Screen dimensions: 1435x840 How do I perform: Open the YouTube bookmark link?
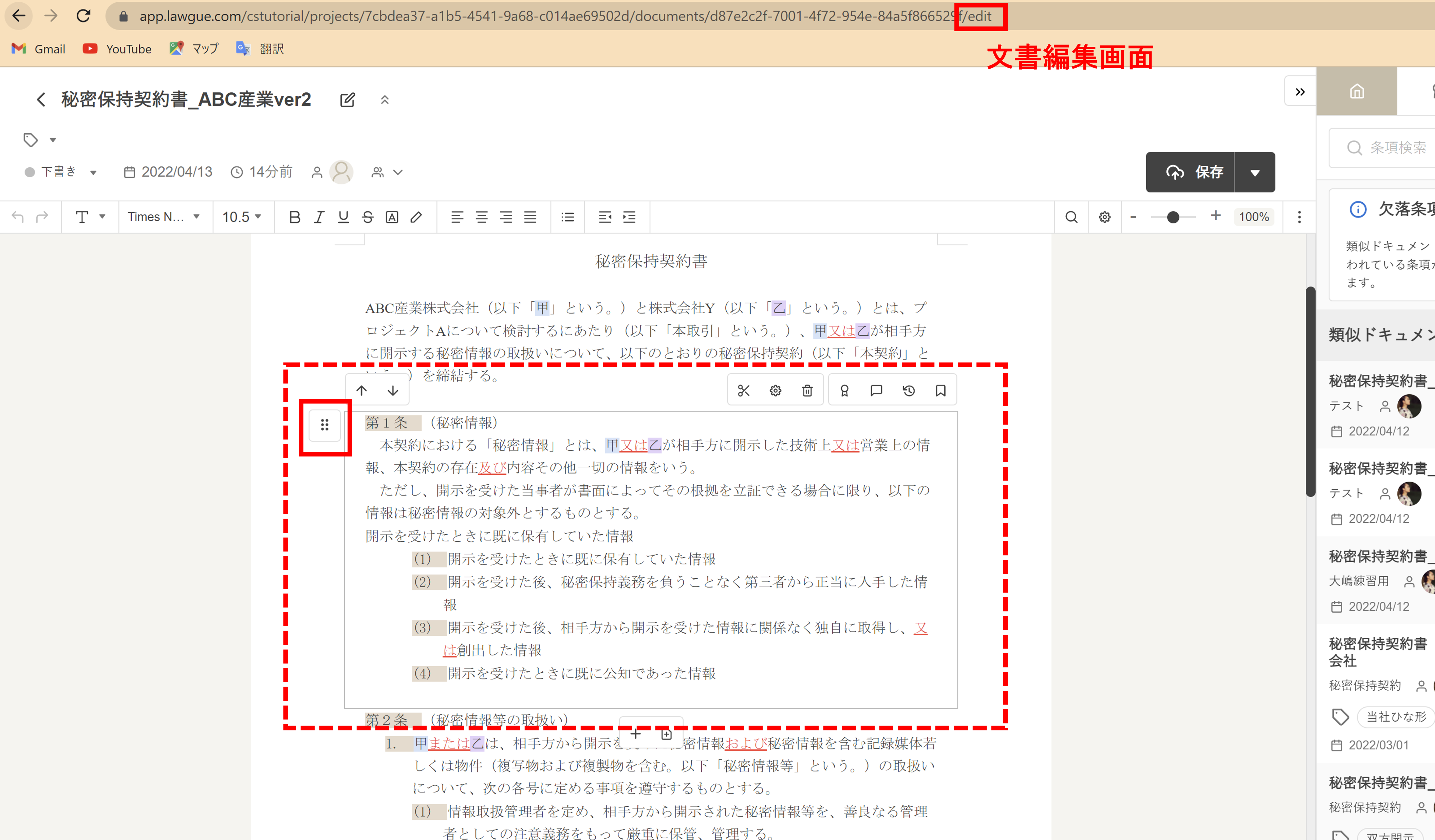click(x=117, y=49)
